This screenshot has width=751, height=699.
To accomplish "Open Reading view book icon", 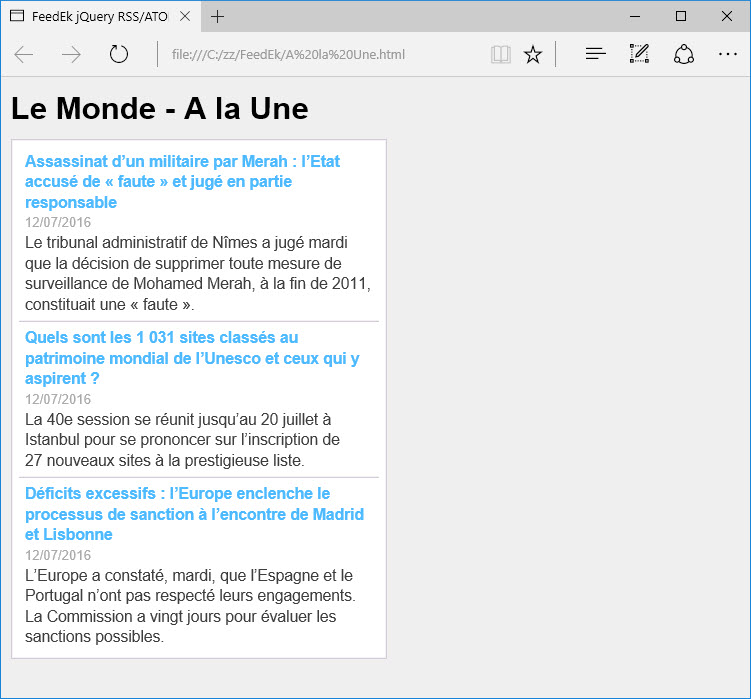I will 501,55.
